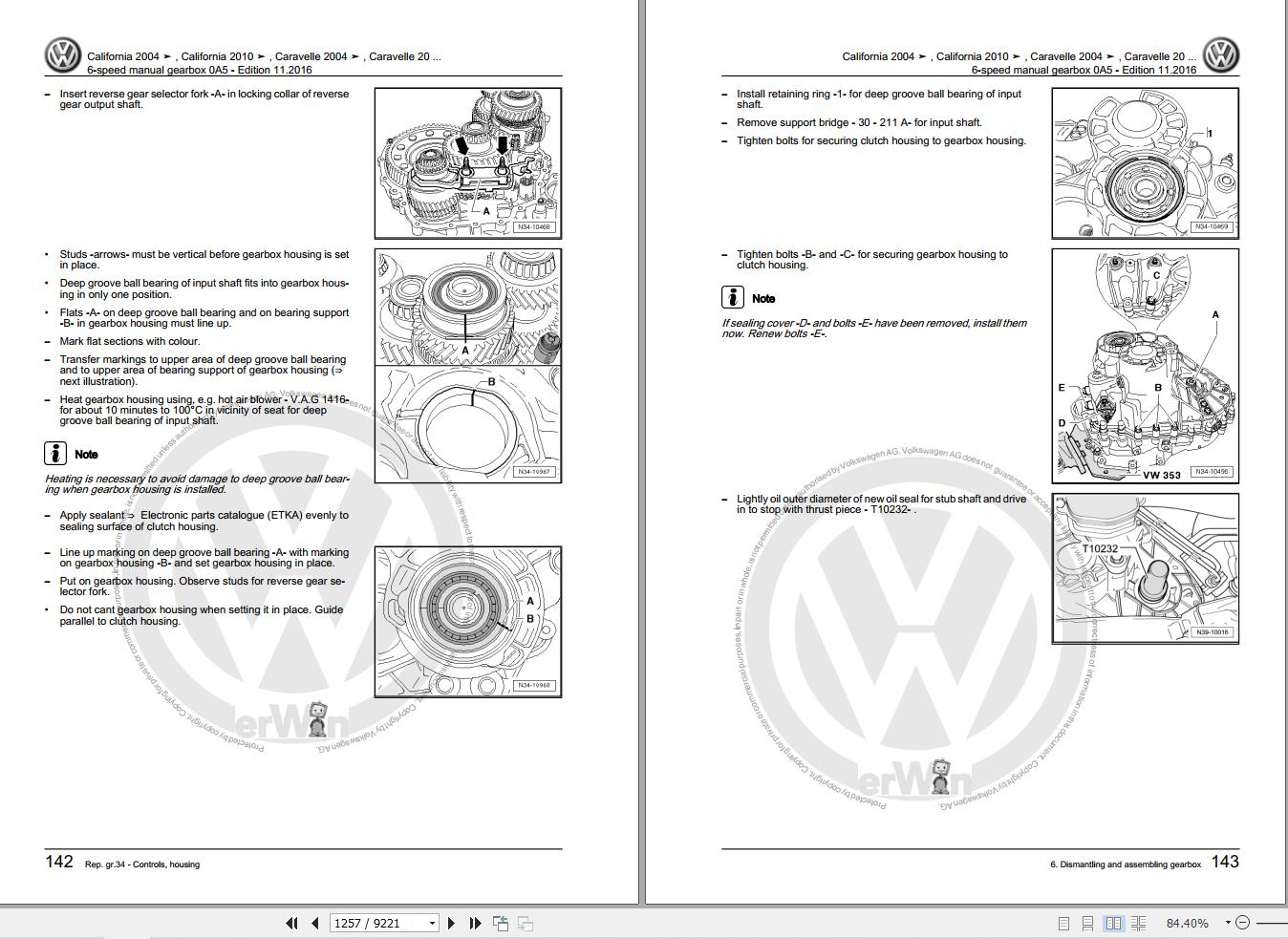The height and width of the screenshot is (939, 1288).
Task: Toggle the two-page facing layout
Action: click(1113, 924)
